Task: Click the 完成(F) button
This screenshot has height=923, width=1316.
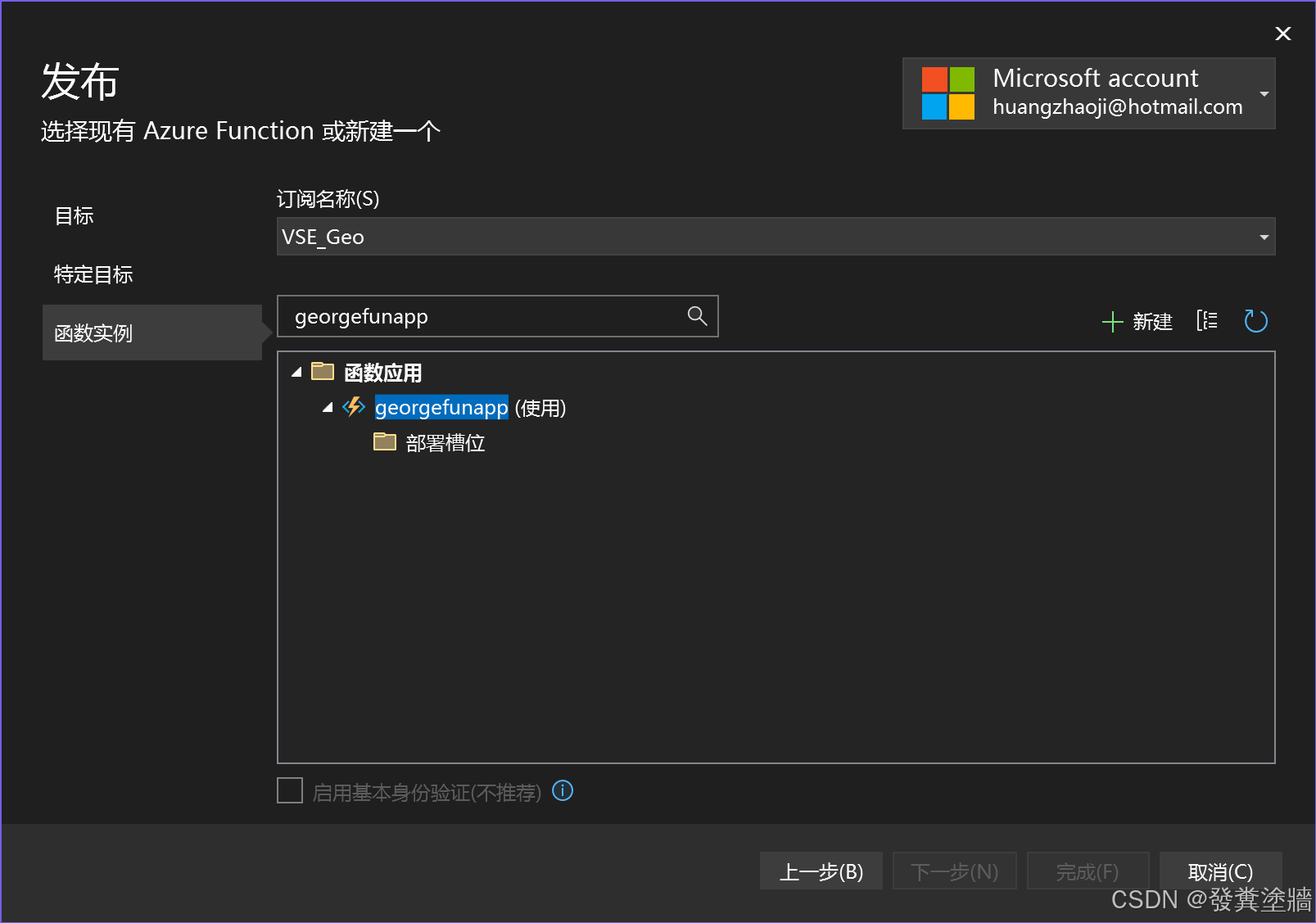Action: tap(1088, 871)
